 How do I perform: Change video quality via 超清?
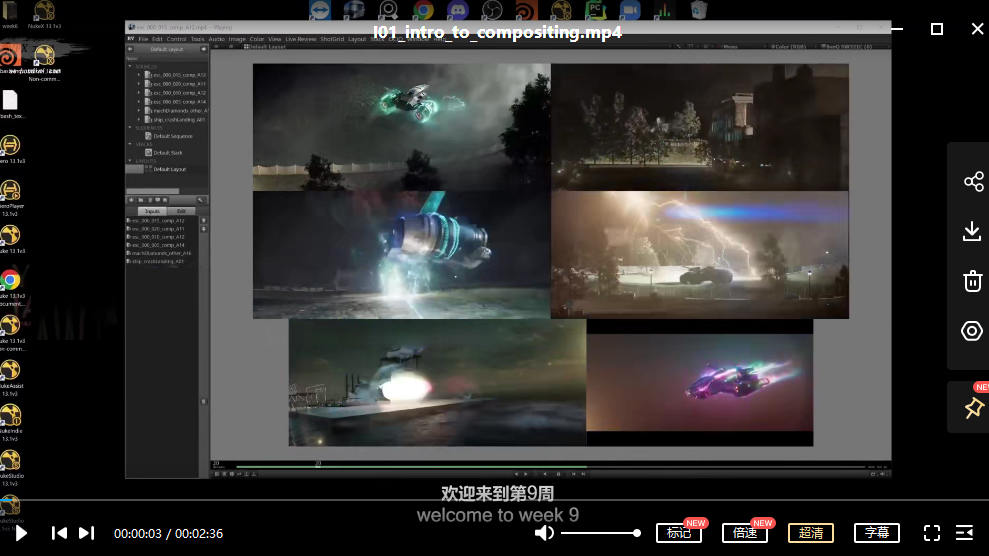[x=811, y=533]
